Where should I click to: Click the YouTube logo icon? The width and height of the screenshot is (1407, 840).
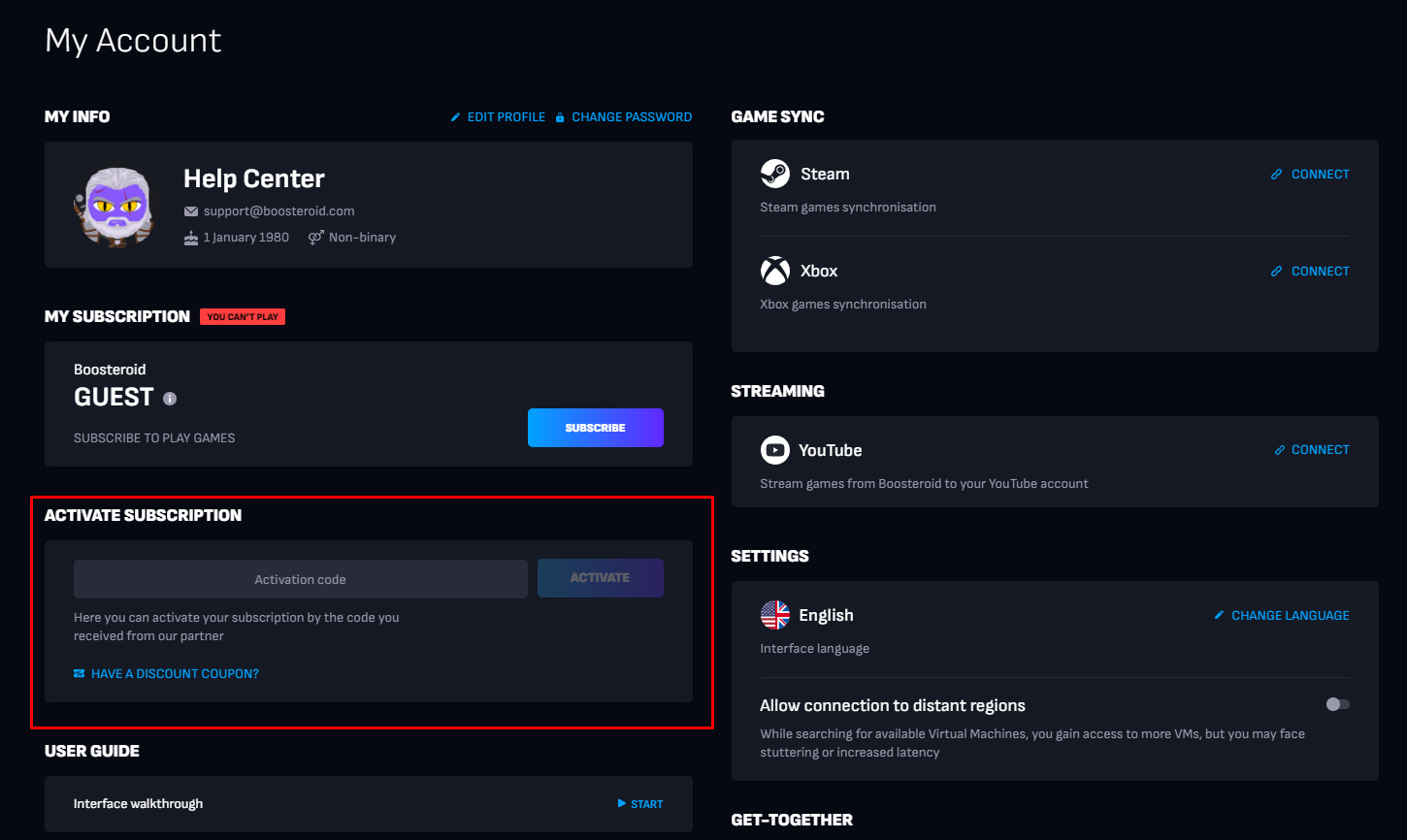coord(774,450)
